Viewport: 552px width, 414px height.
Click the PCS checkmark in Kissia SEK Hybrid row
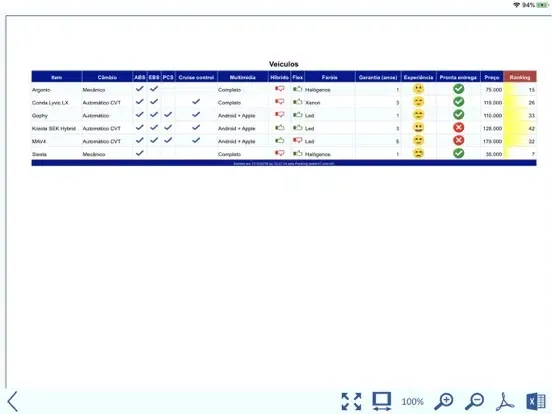168,127
